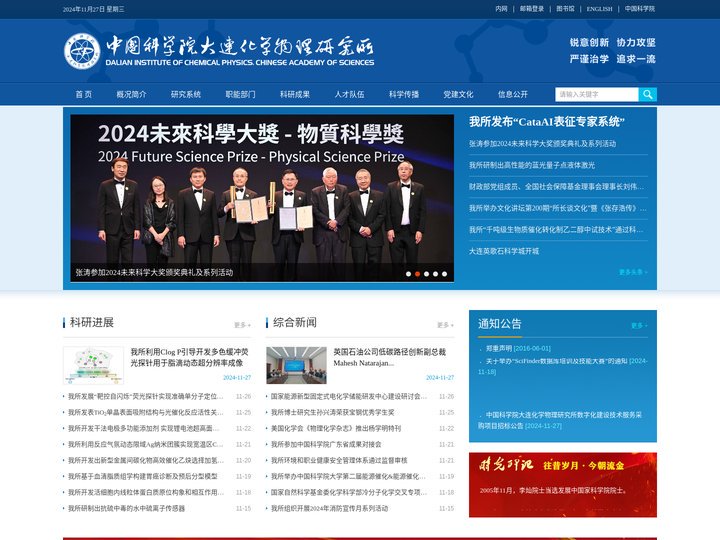Image resolution: width=720 pixels, height=540 pixels.
Task: Click 更多 in 通知公告 panel
Action: pyautogui.click(x=639, y=326)
